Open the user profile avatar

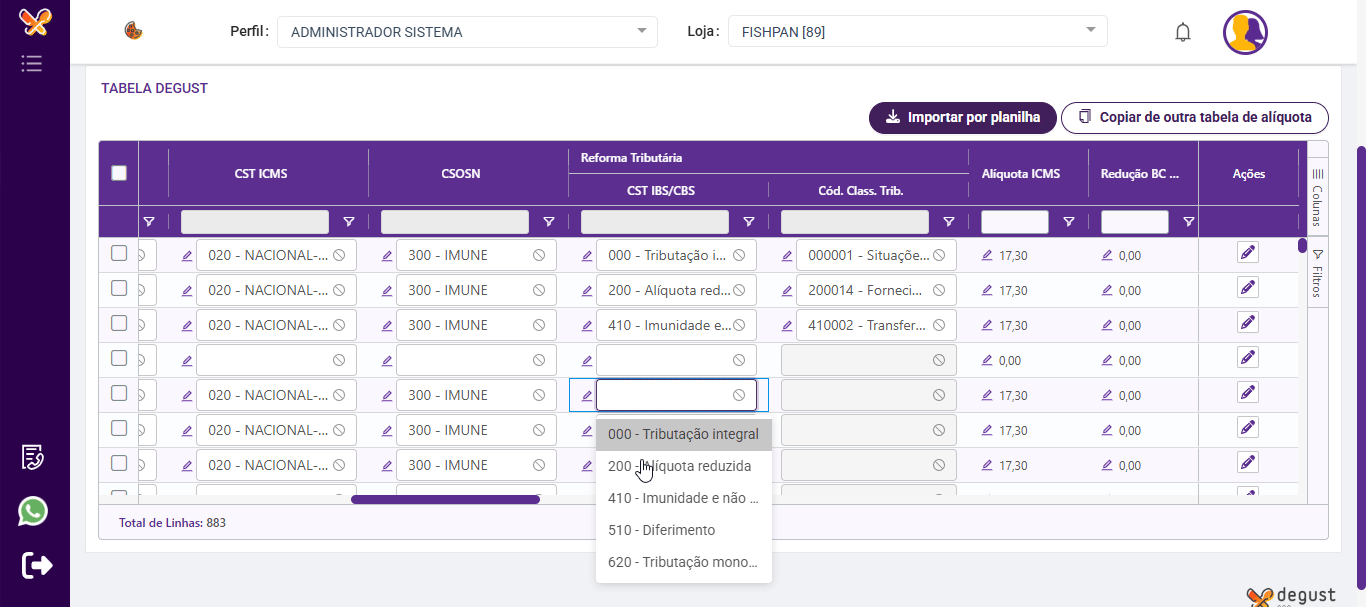tap(1245, 33)
